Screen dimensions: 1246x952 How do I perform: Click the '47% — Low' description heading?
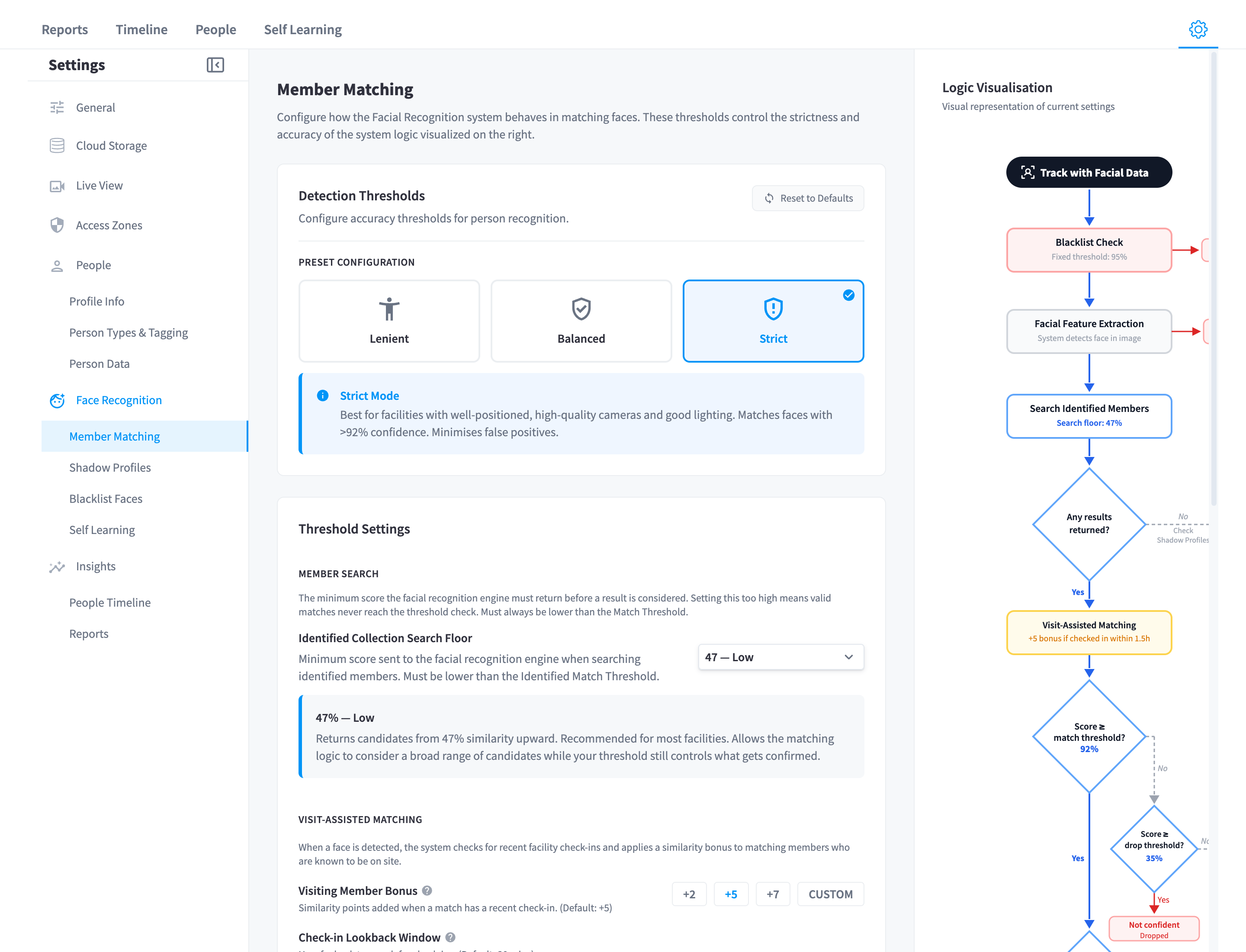click(x=345, y=718)
